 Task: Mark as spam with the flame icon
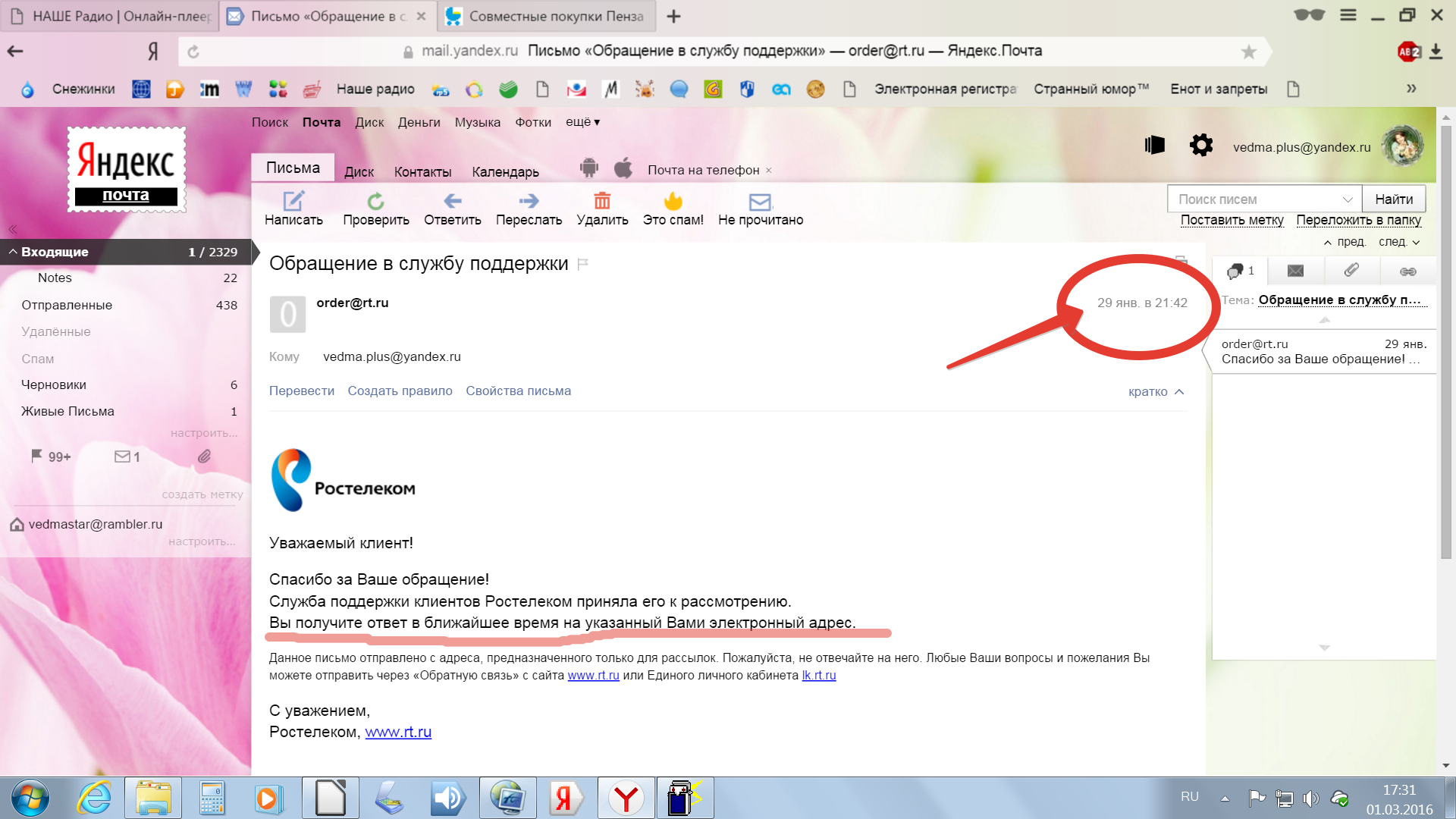[x=673, y=201]
